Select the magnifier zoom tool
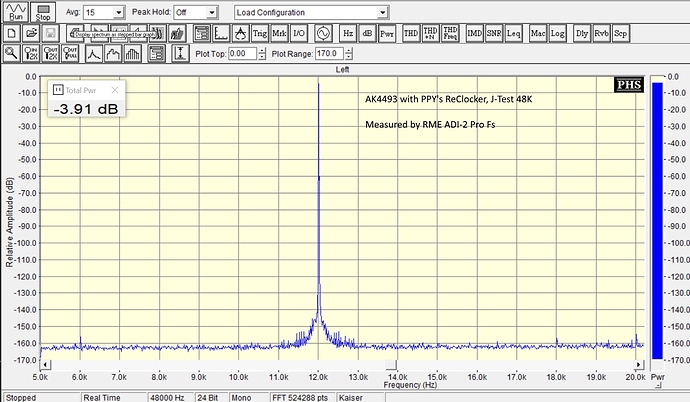Screen dimensions: 690x402 coord(10,53)
